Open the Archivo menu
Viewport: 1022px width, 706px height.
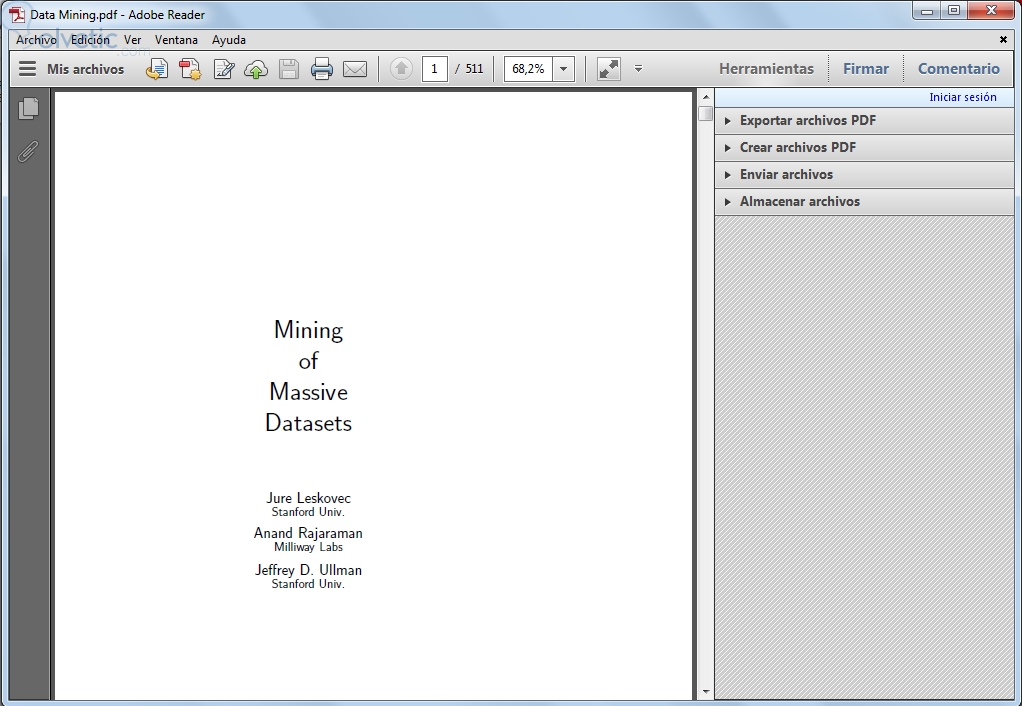(x=36, y=40)
